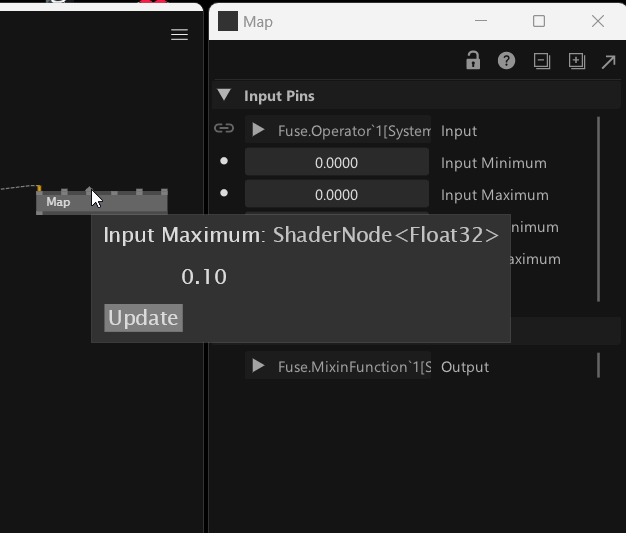The image size is (626, 533).
Task: Collapse all categories with the minus icon
Action: tap(542, 61)
